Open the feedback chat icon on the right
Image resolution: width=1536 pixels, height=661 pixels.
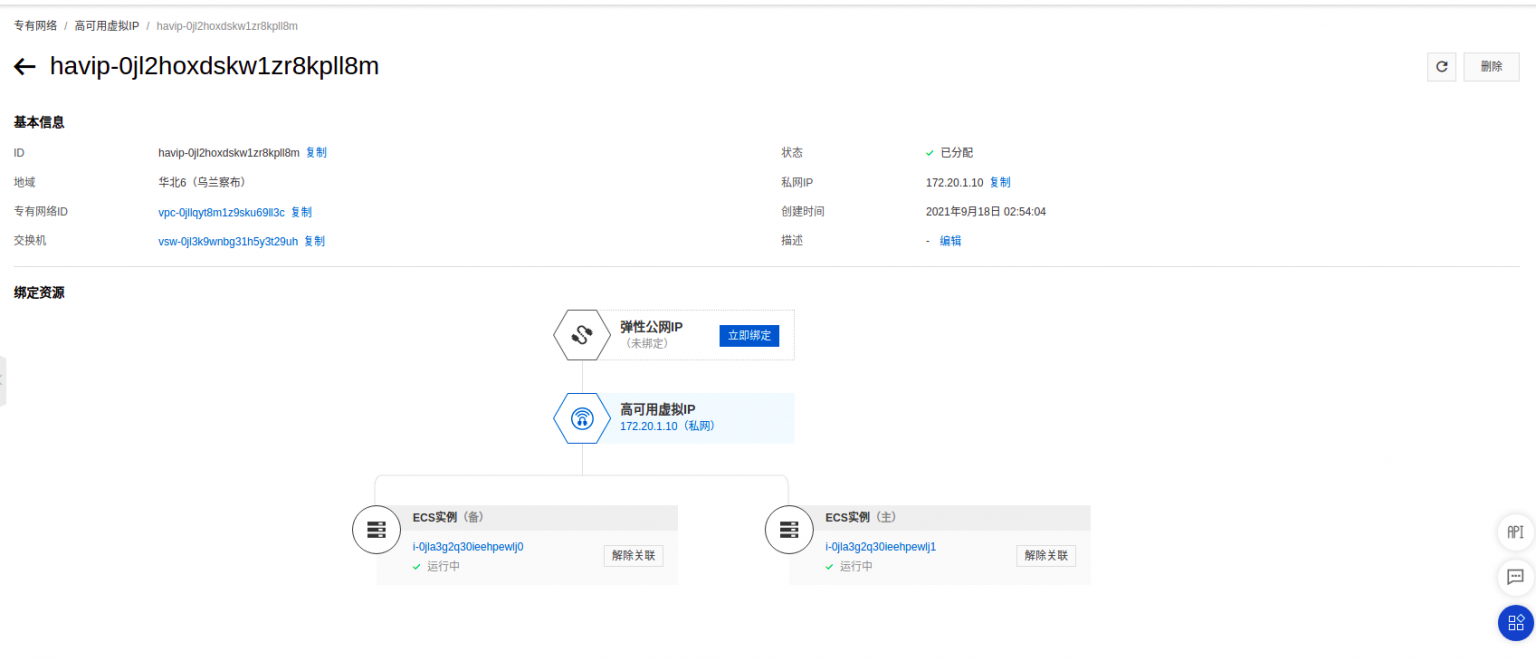1514,578
